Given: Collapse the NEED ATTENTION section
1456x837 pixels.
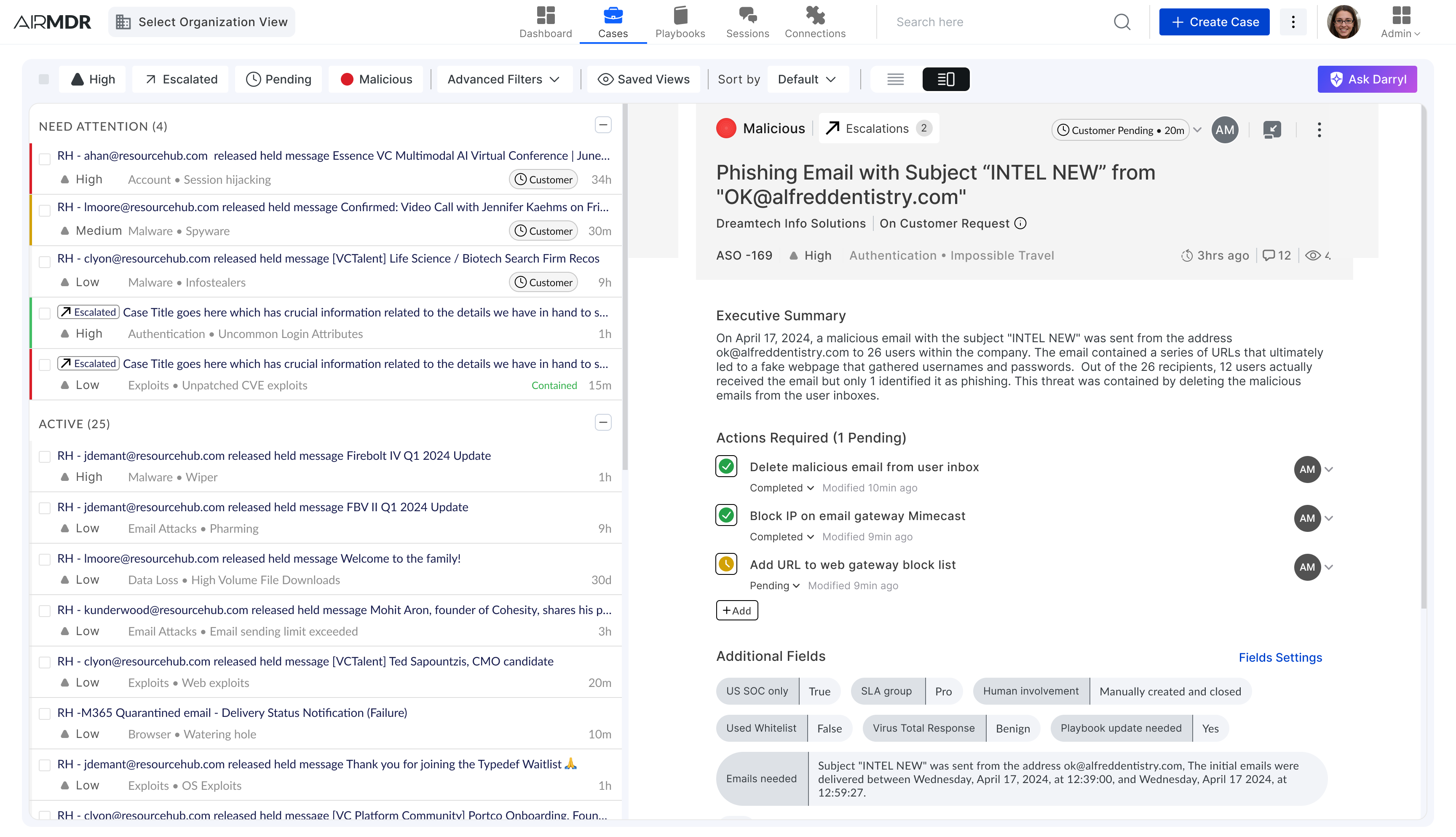Looking at the screenshot, I should pos(602,125).
